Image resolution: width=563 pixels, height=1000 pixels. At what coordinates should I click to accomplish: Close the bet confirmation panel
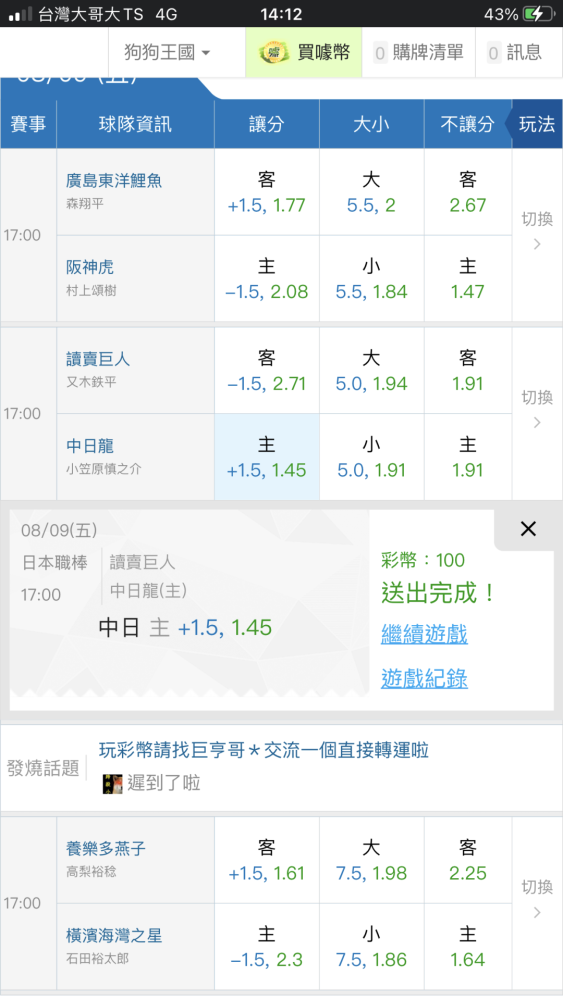(x=528, y=529)
